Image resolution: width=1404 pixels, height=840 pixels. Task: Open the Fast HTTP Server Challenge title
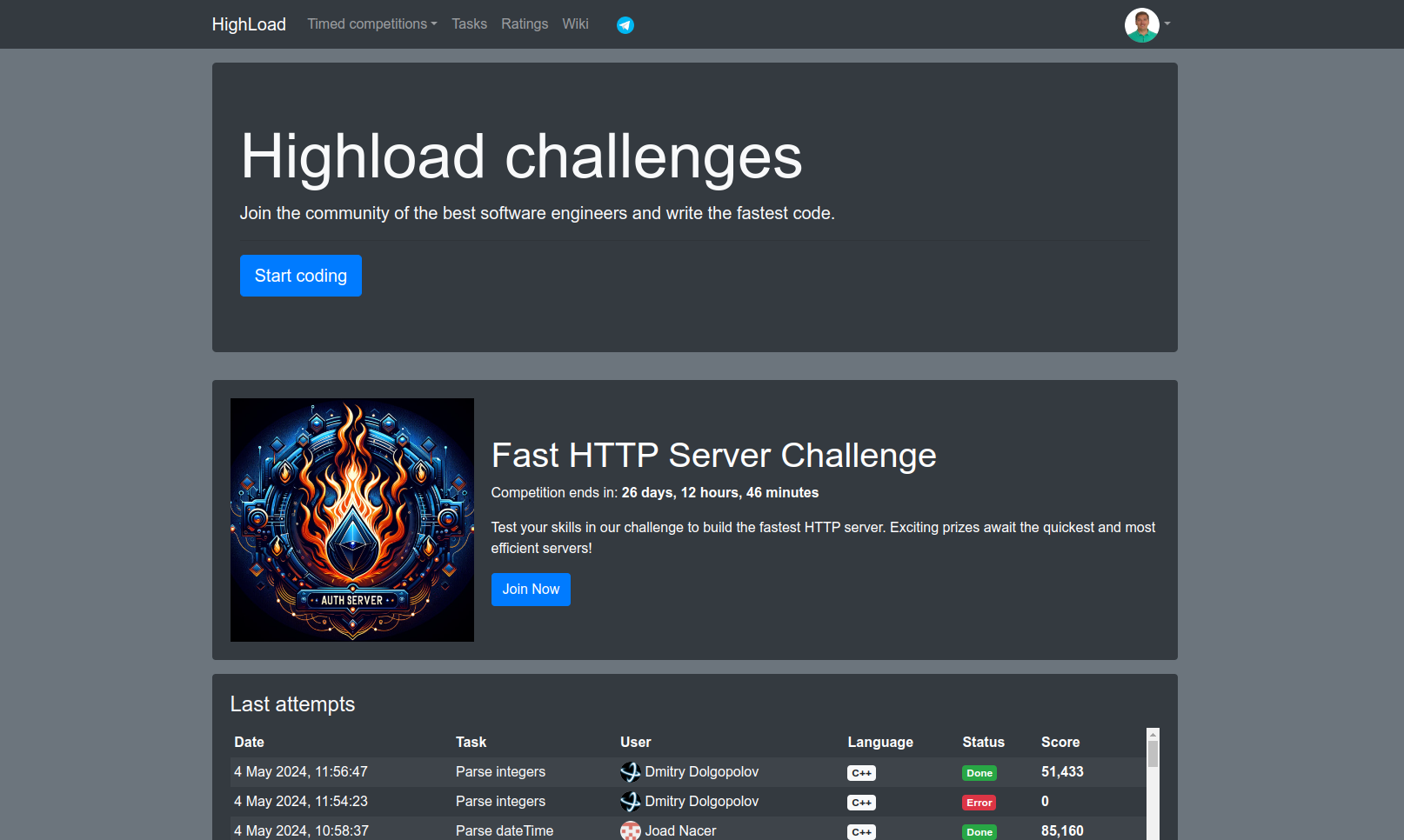713,456
